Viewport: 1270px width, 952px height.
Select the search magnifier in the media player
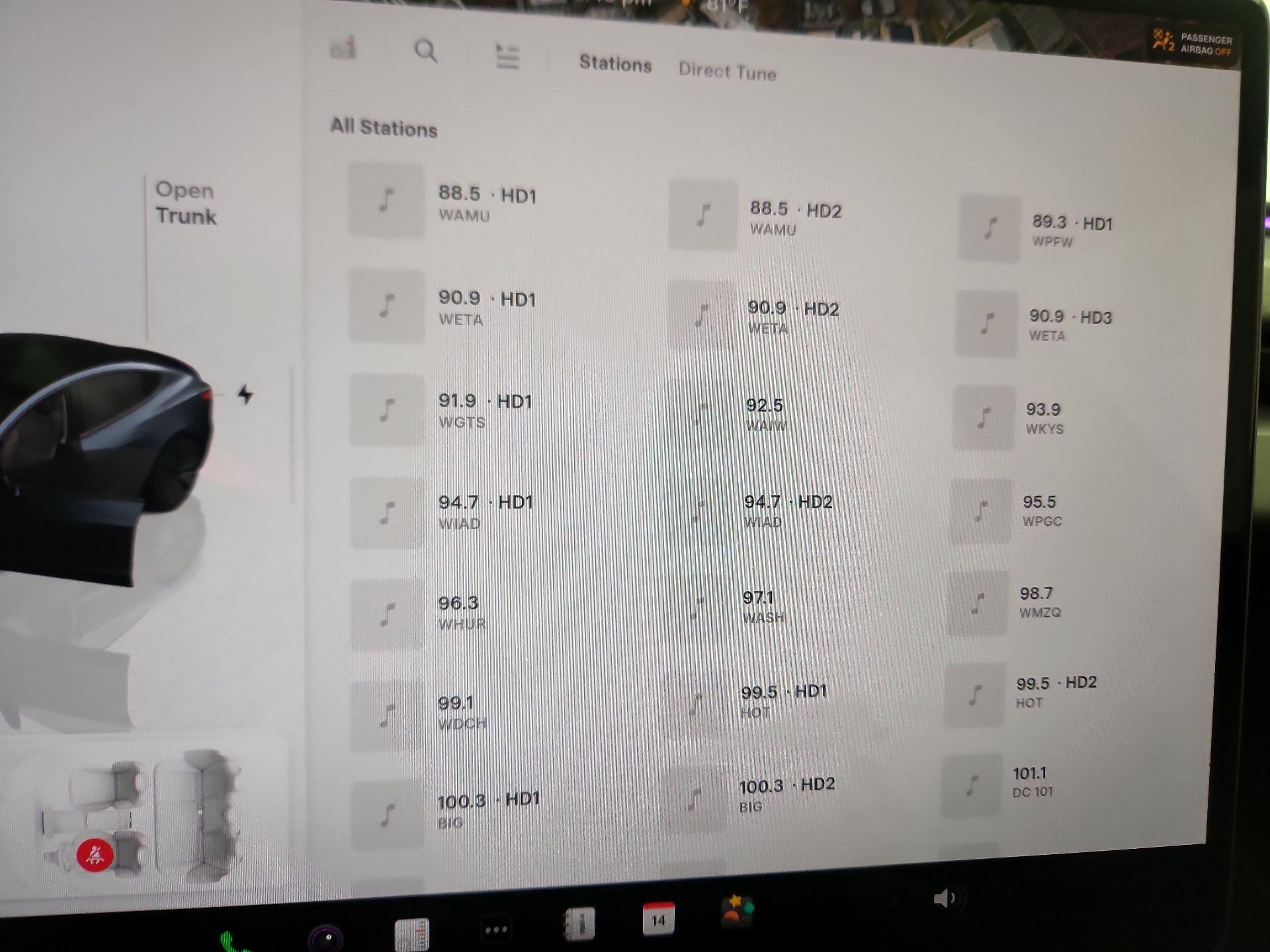point(425,52)
